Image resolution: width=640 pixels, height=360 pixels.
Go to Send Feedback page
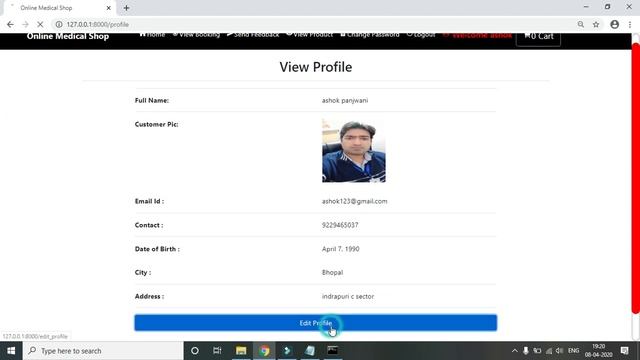(x=253, y=35)
